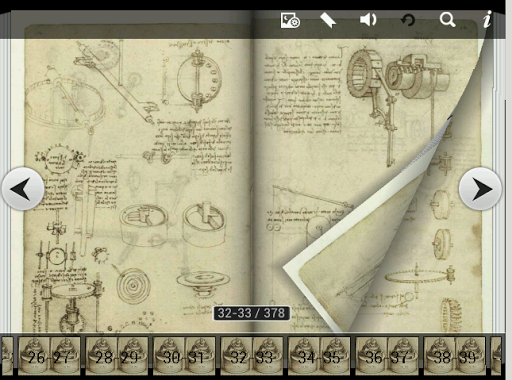Open the 34-35 page thumbnail
512x380 pixels.
click(x=319, y=356)
